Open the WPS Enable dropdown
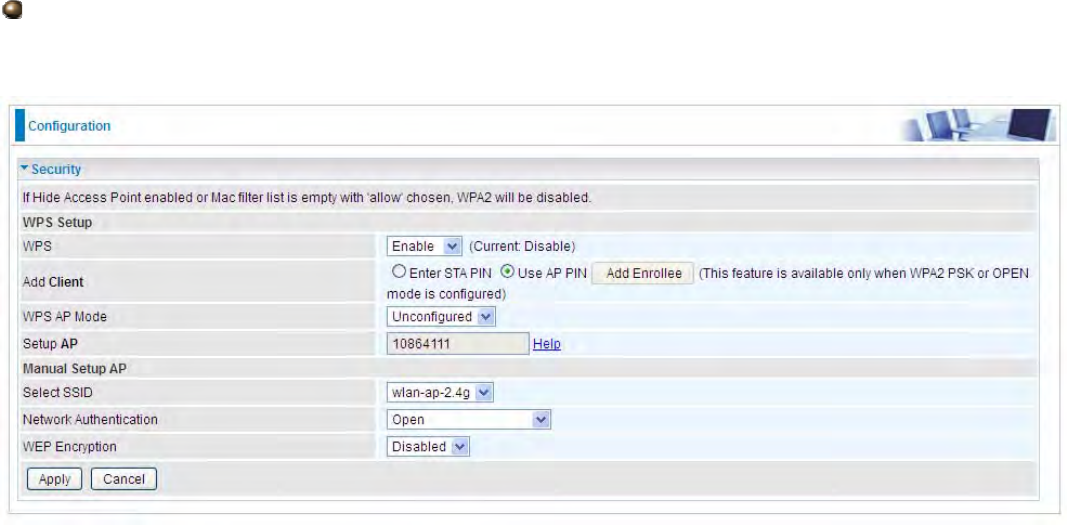 425,246
